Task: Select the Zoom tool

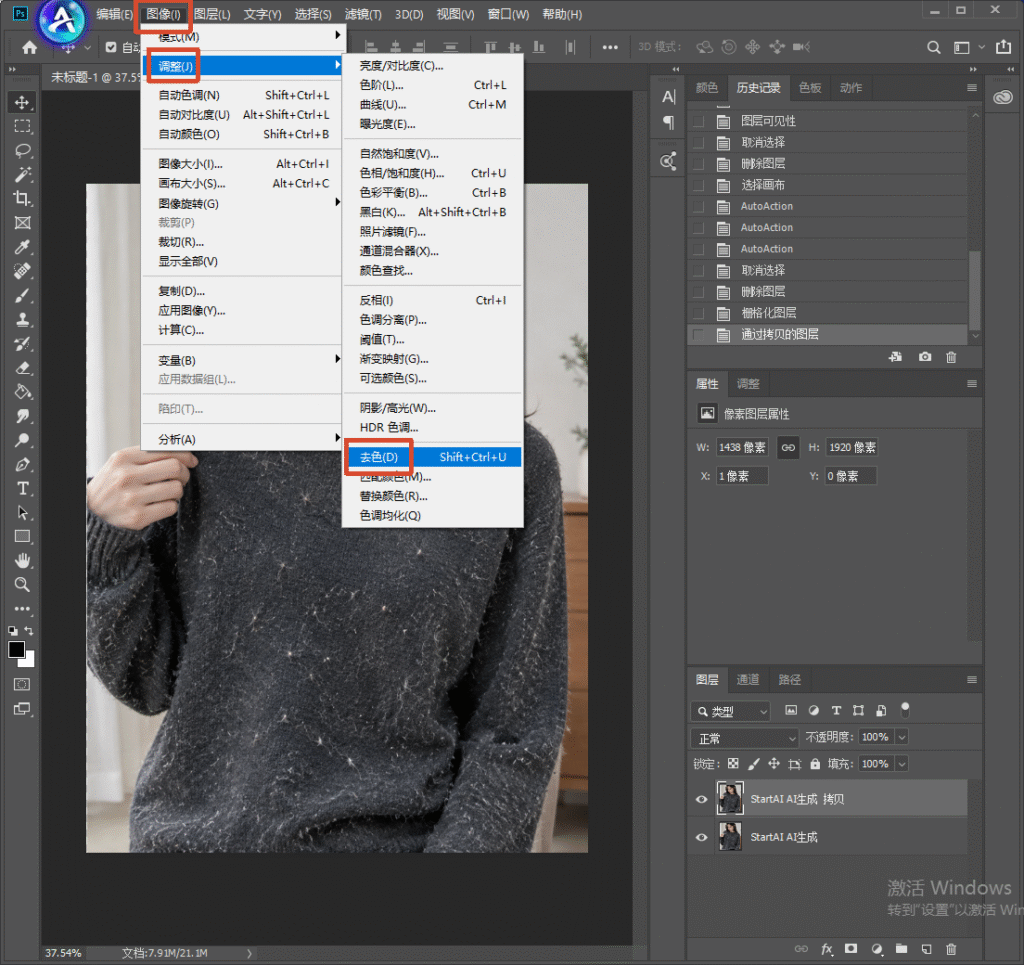Action: tap(22, 584)
